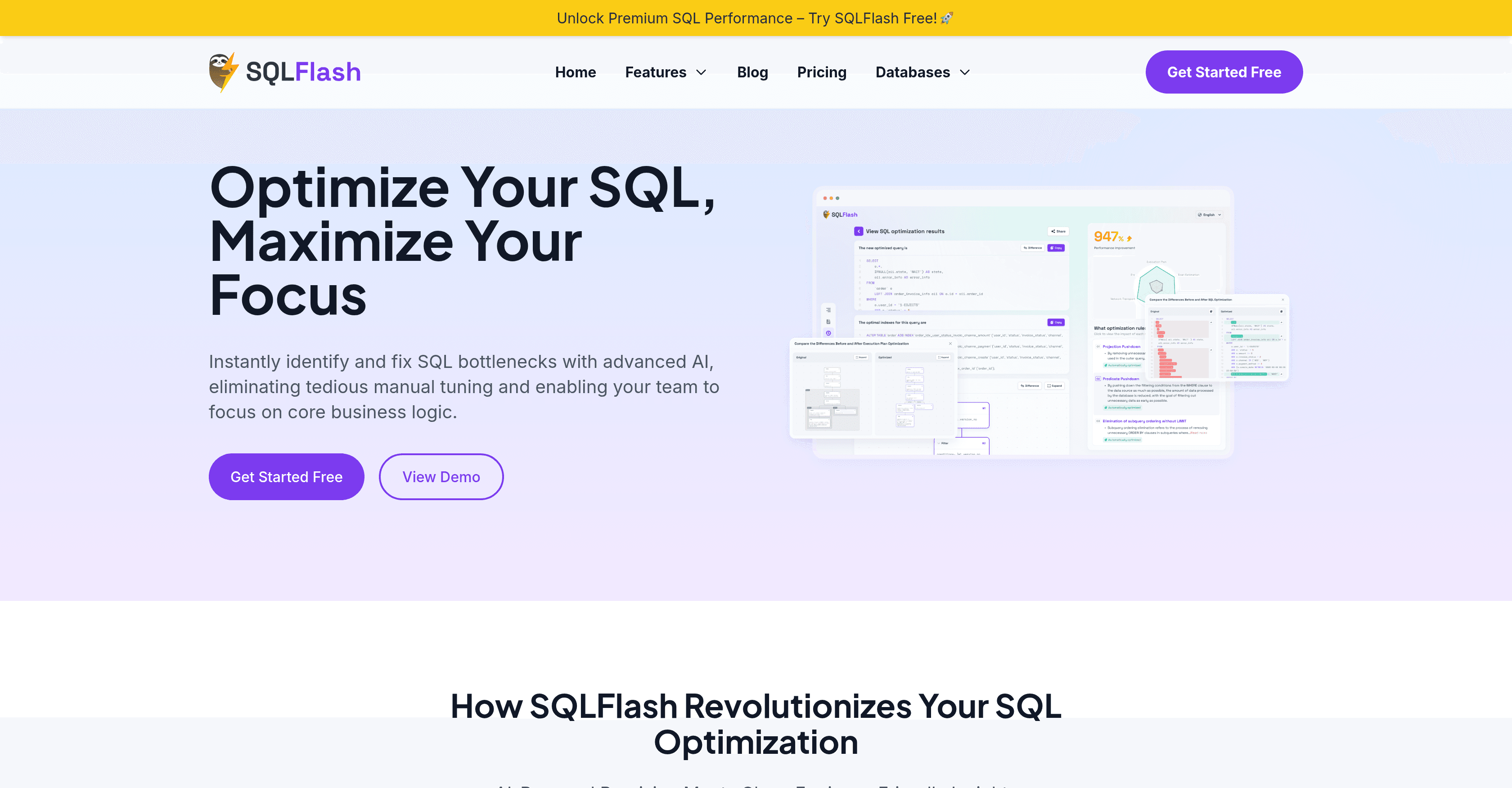1512x788 pixels.
Task: Open the Features dropdown in navigation
Action: coord(666,72)
